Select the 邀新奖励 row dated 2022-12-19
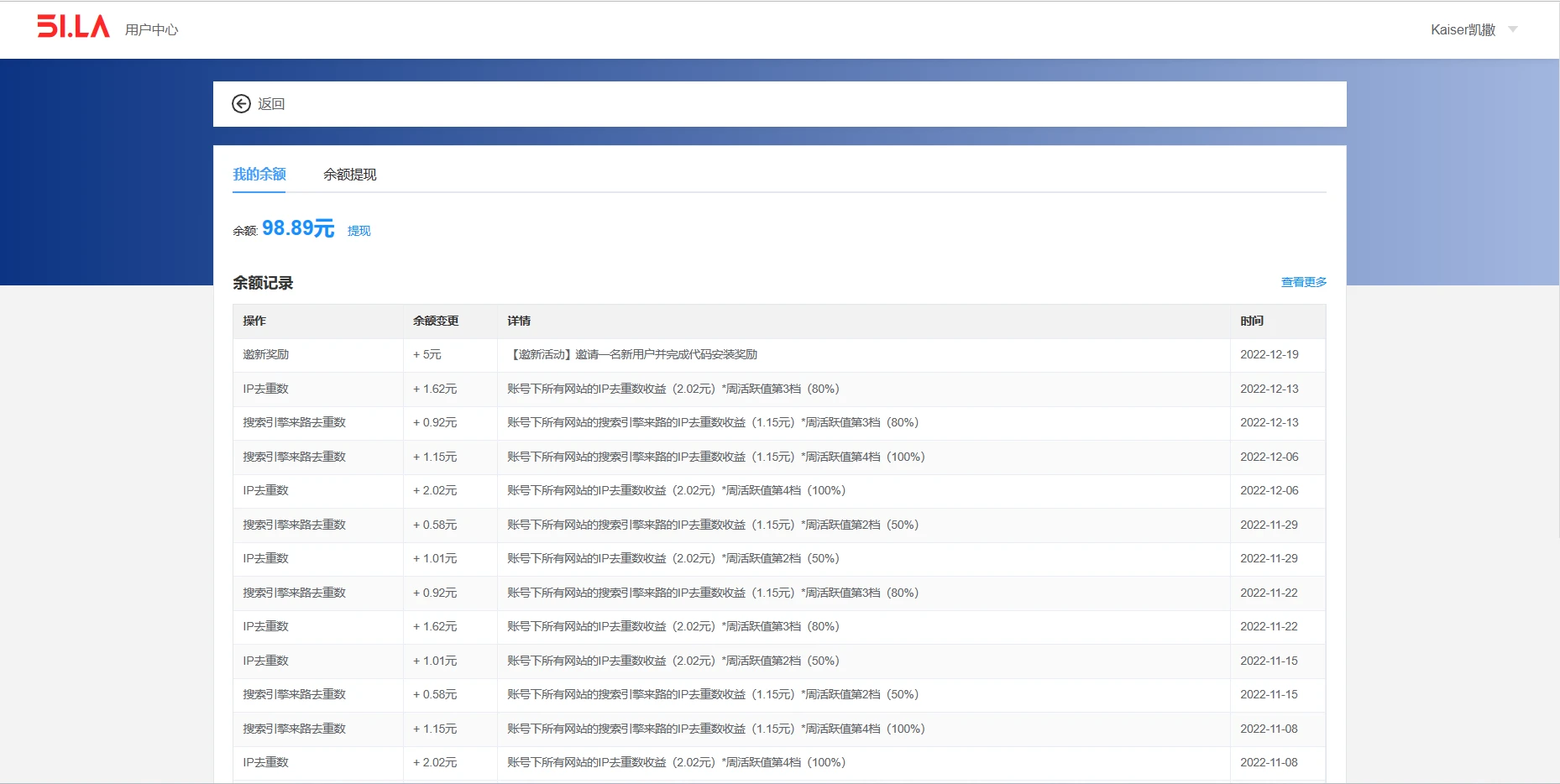1560x784 pixels. (x=265, y=354)
